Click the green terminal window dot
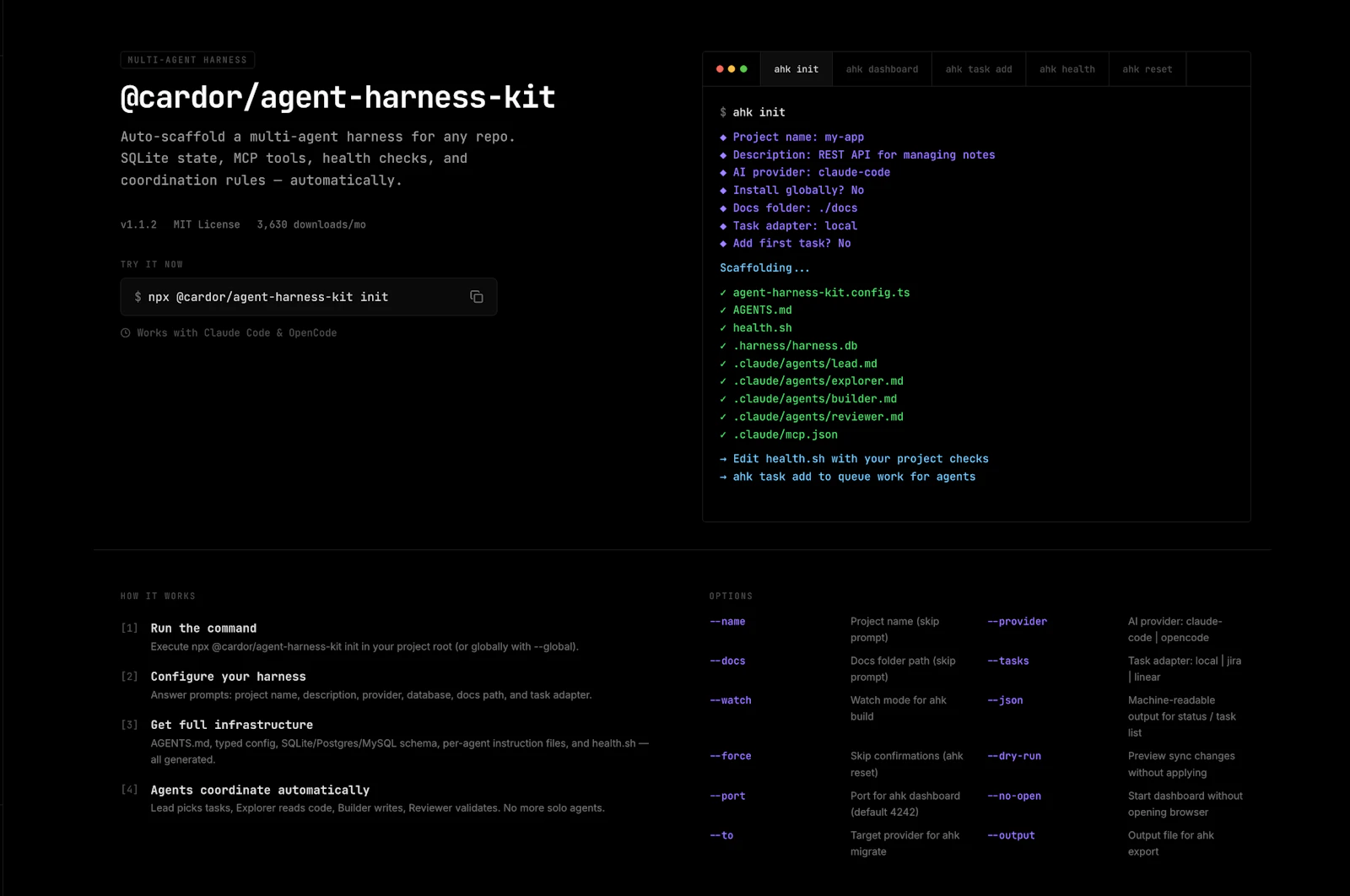The width and height of the screenshot is (1350, 896). 743,69
